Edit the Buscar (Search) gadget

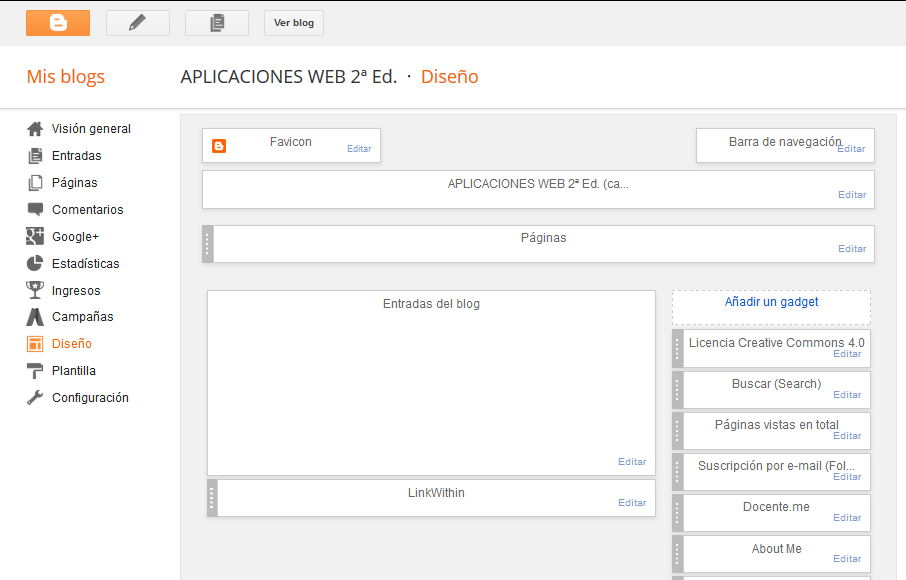pyautogui.click(x=847, y=395)
